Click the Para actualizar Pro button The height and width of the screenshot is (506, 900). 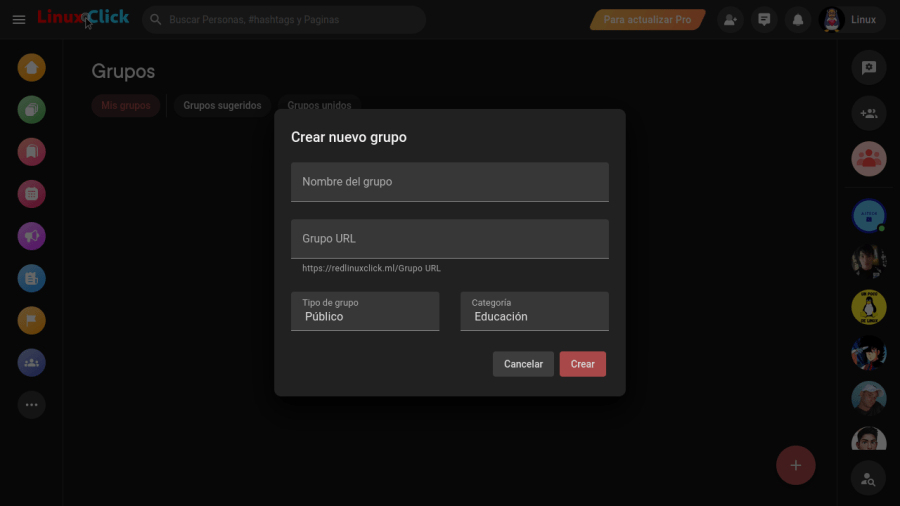[647, 20]
